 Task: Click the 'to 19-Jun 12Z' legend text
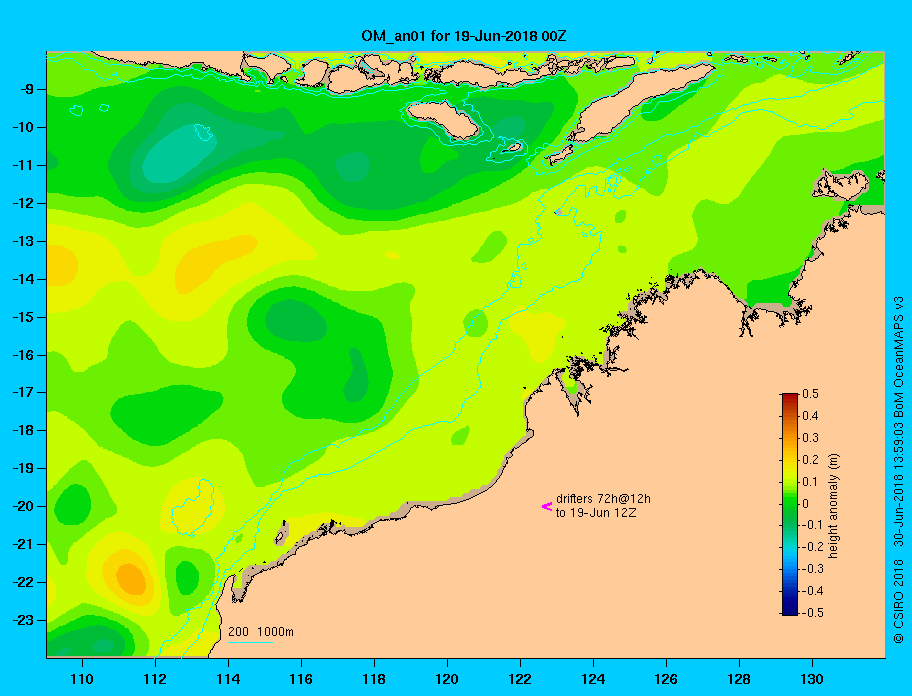[x=596, y=513]
